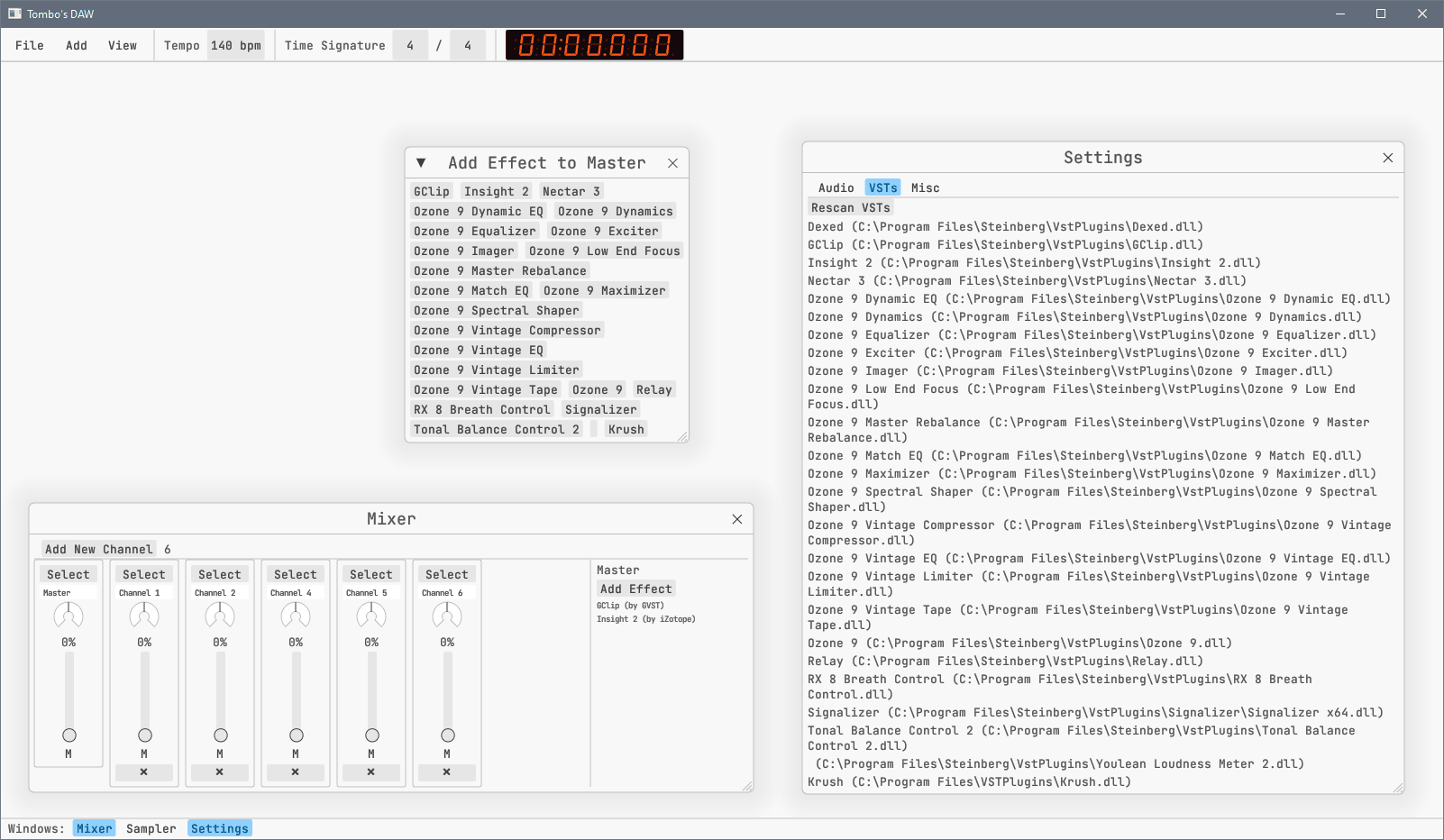Add Relay effect to Master
The image size is (1444, 840).
pos(654,390)
